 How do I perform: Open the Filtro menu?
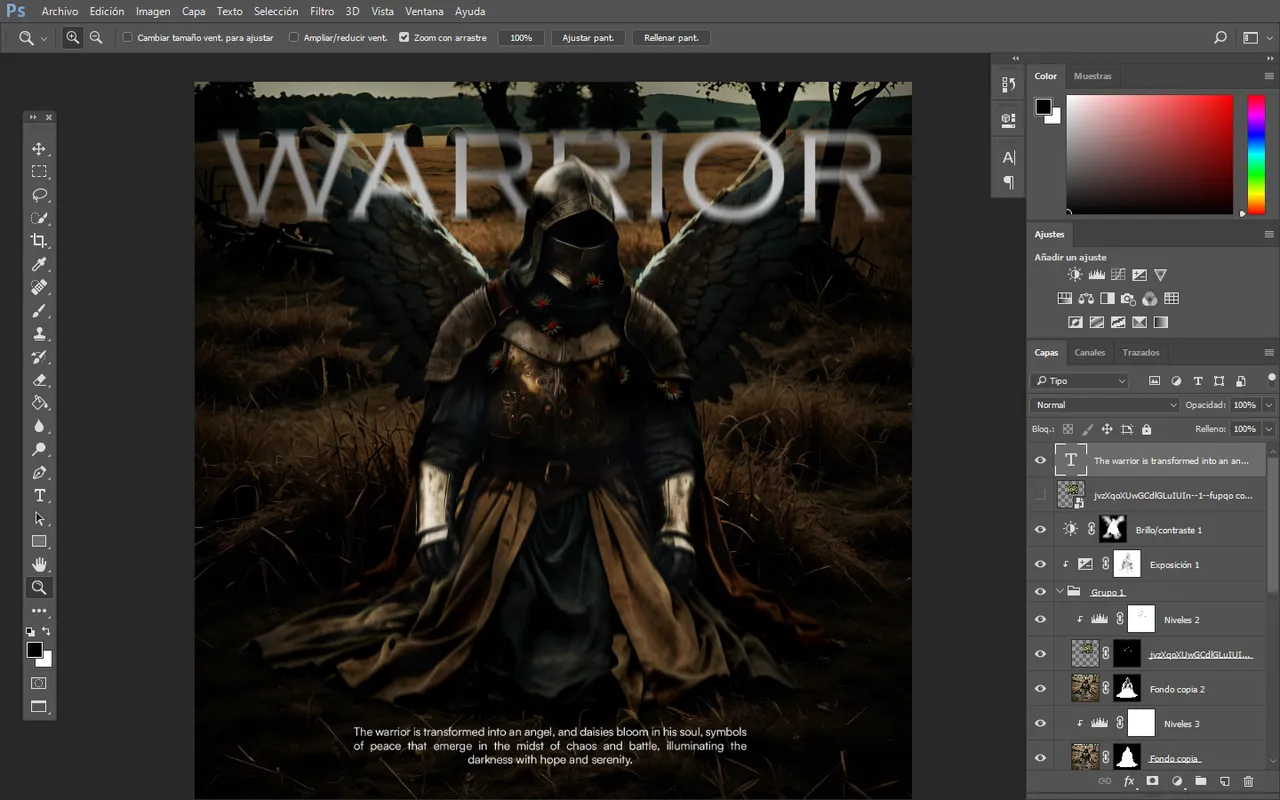click(x=322, y=11)
